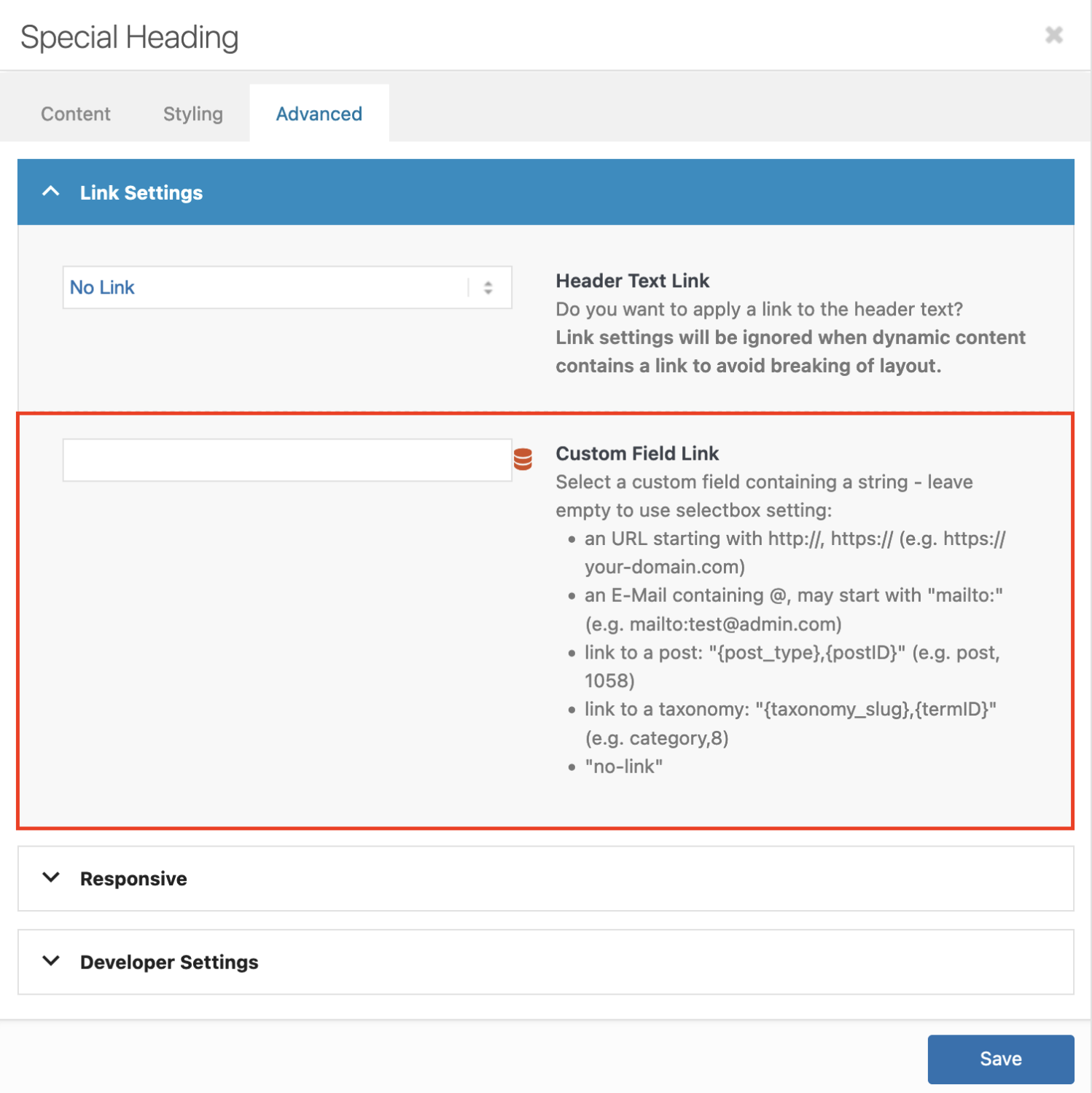Click the bold dynamic content warning text

point(790,351)
